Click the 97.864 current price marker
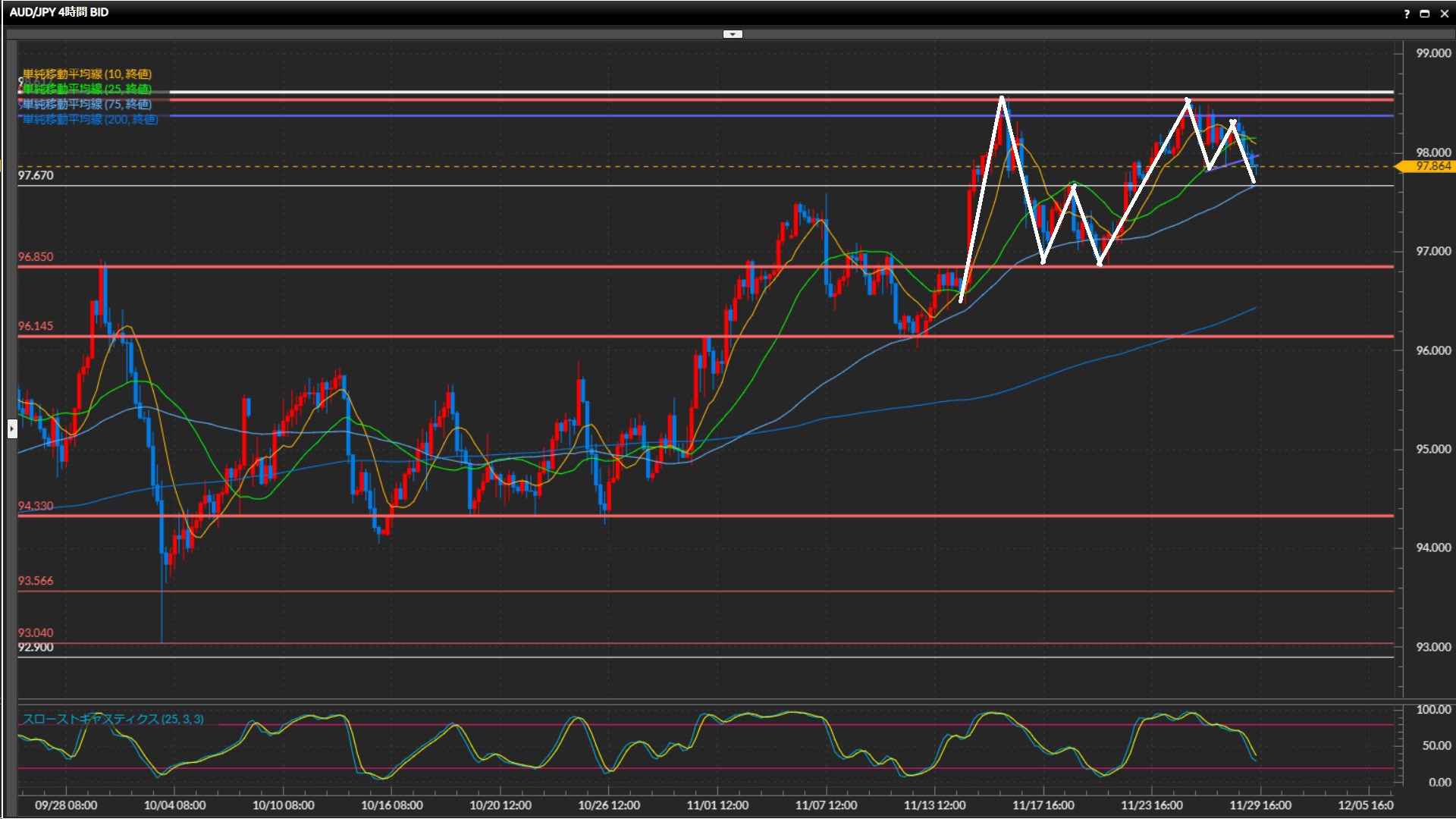Screen dimensions: 1456x819 (1432, 166)
